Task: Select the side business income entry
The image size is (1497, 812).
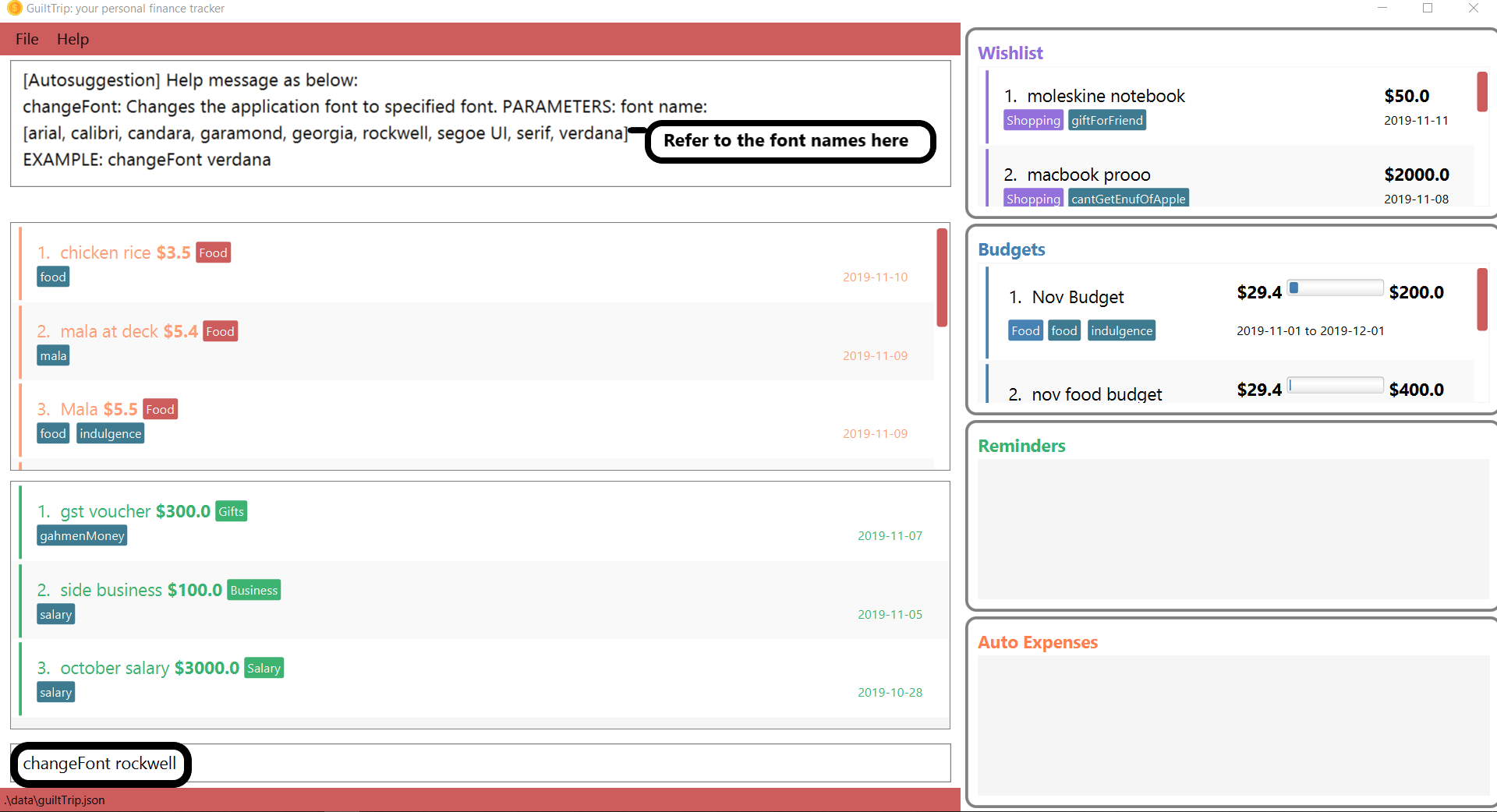Action: (484, 601)
